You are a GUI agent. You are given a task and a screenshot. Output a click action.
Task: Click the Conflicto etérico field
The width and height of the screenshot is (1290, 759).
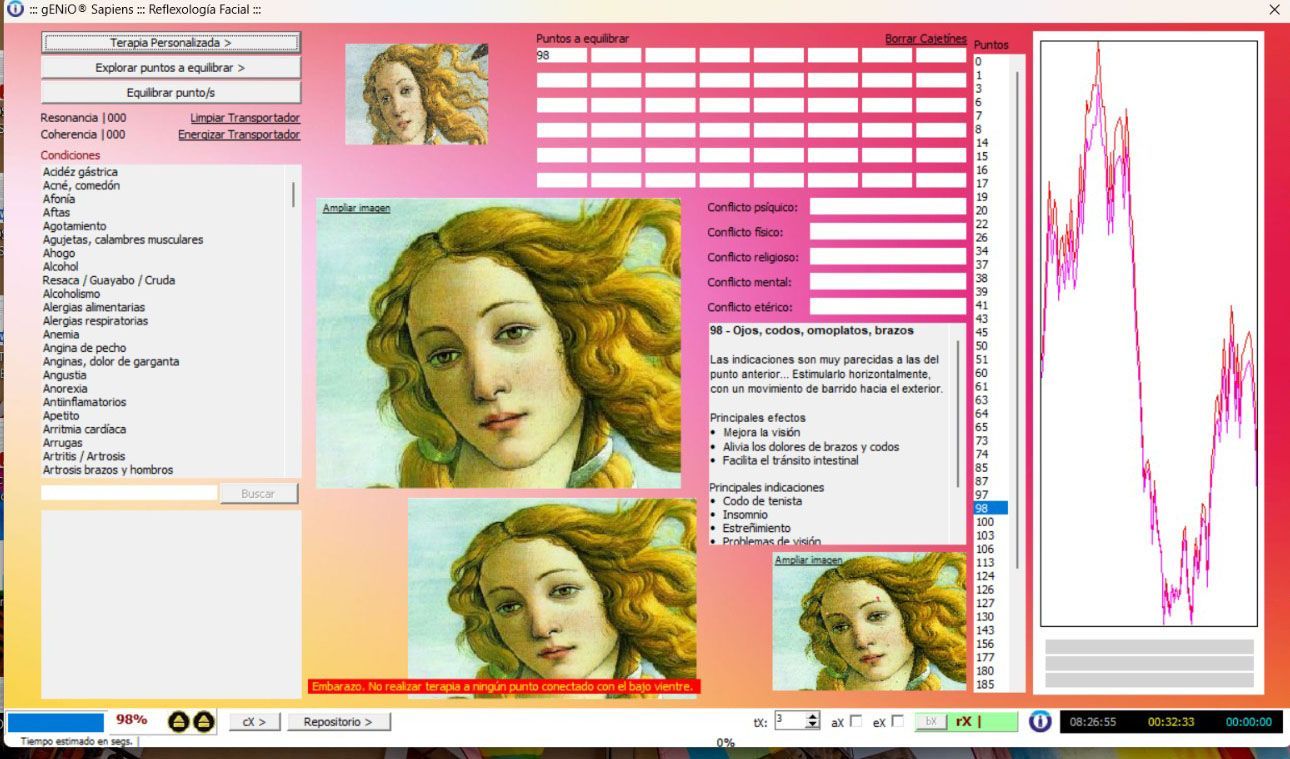[888, 307]
